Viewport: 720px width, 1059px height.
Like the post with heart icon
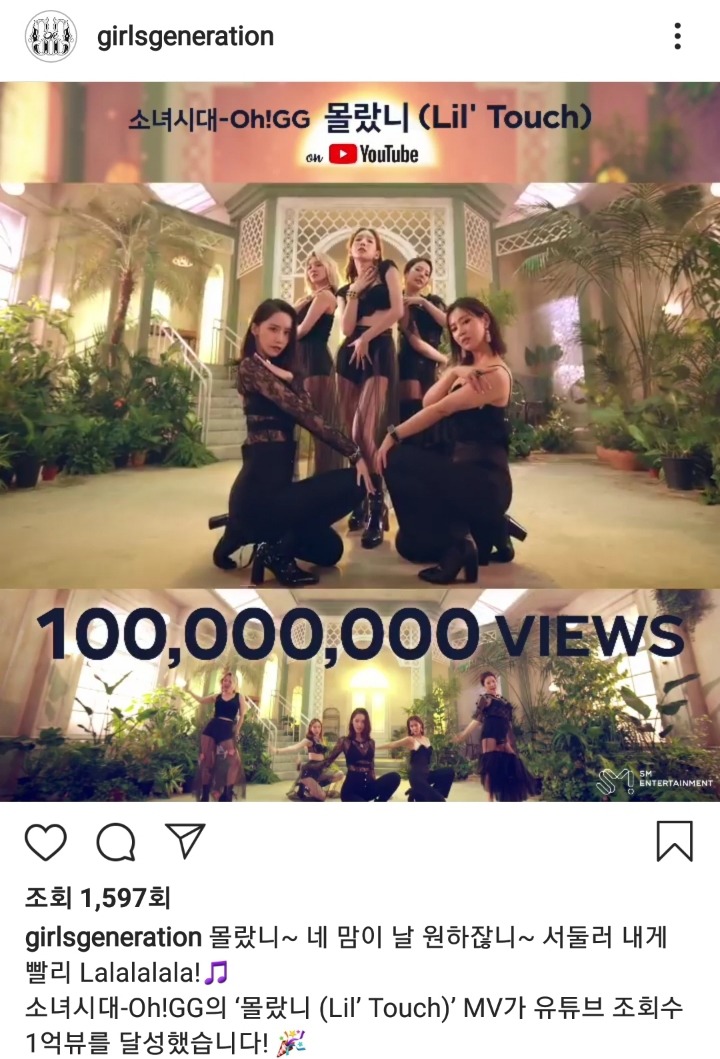(x=46, y=842)
